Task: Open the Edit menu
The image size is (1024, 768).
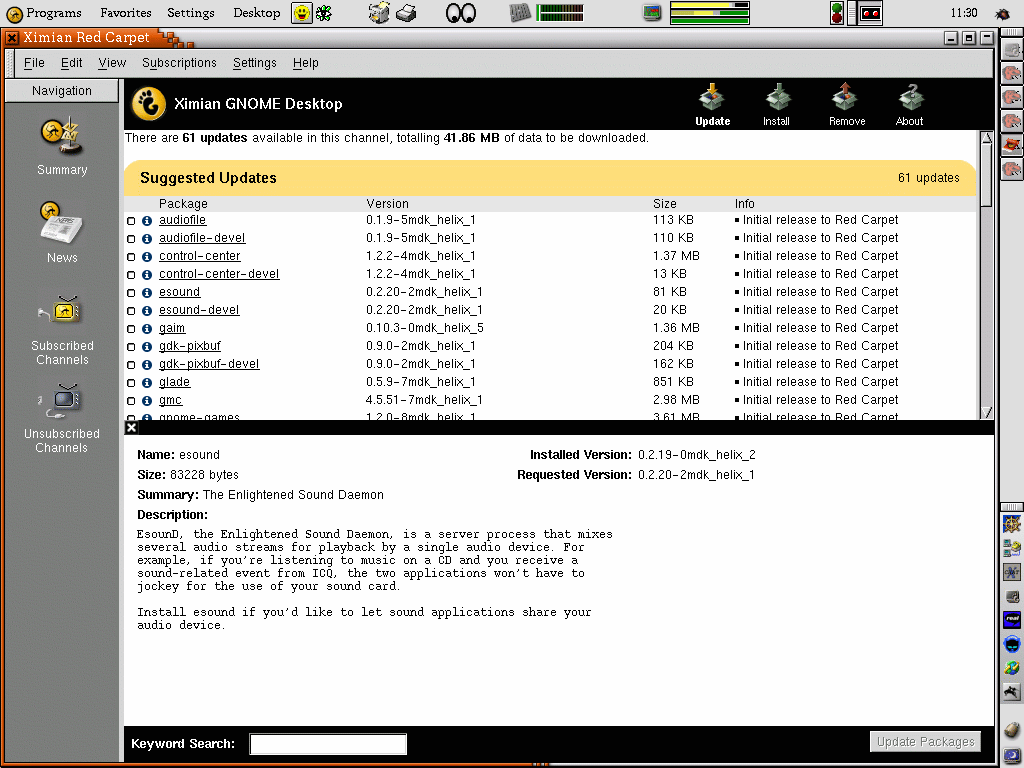Action: [x=71, y=63]
